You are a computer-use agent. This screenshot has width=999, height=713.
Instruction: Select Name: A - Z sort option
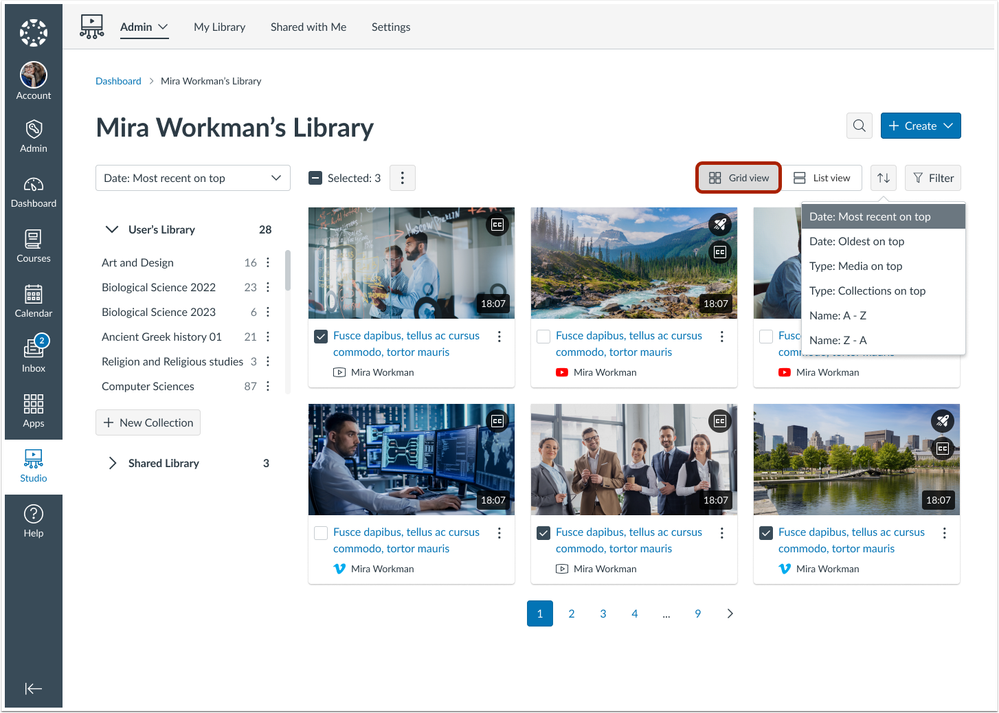point(837,316)
